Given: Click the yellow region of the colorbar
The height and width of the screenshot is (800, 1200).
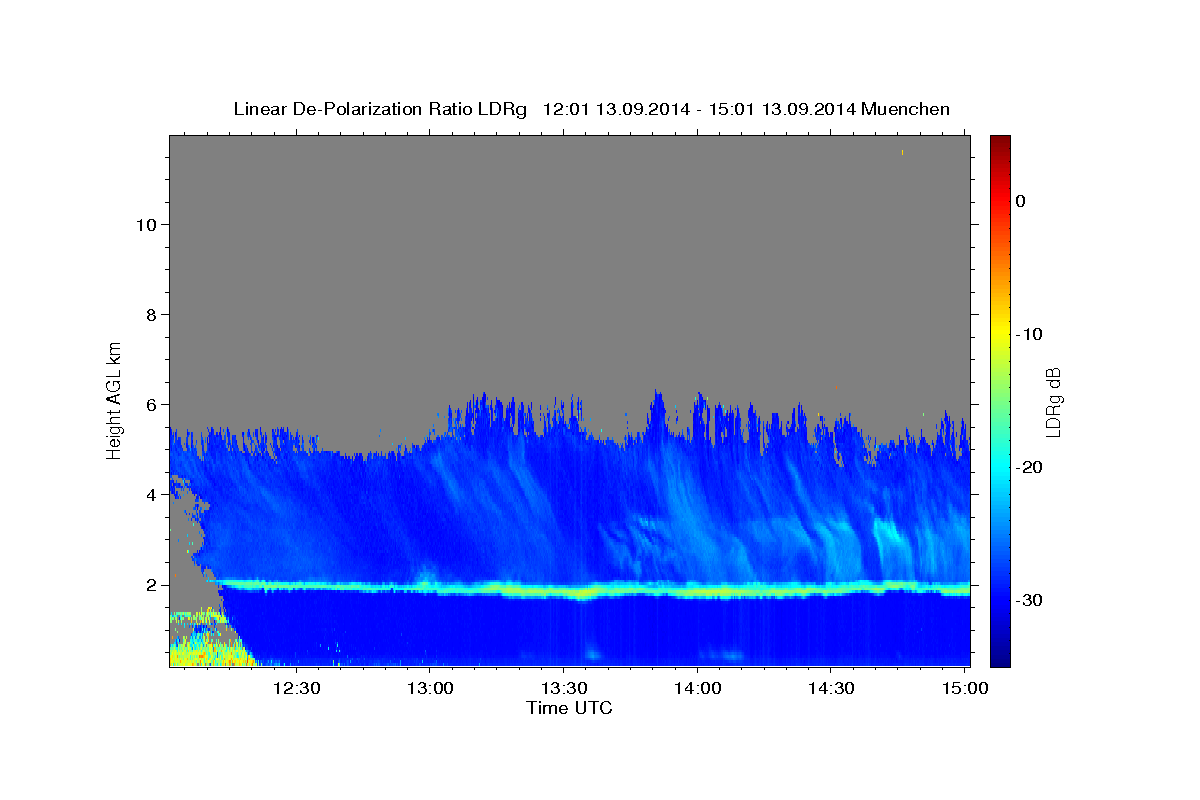Looking at the screenshot, I should click(1000, 334).
